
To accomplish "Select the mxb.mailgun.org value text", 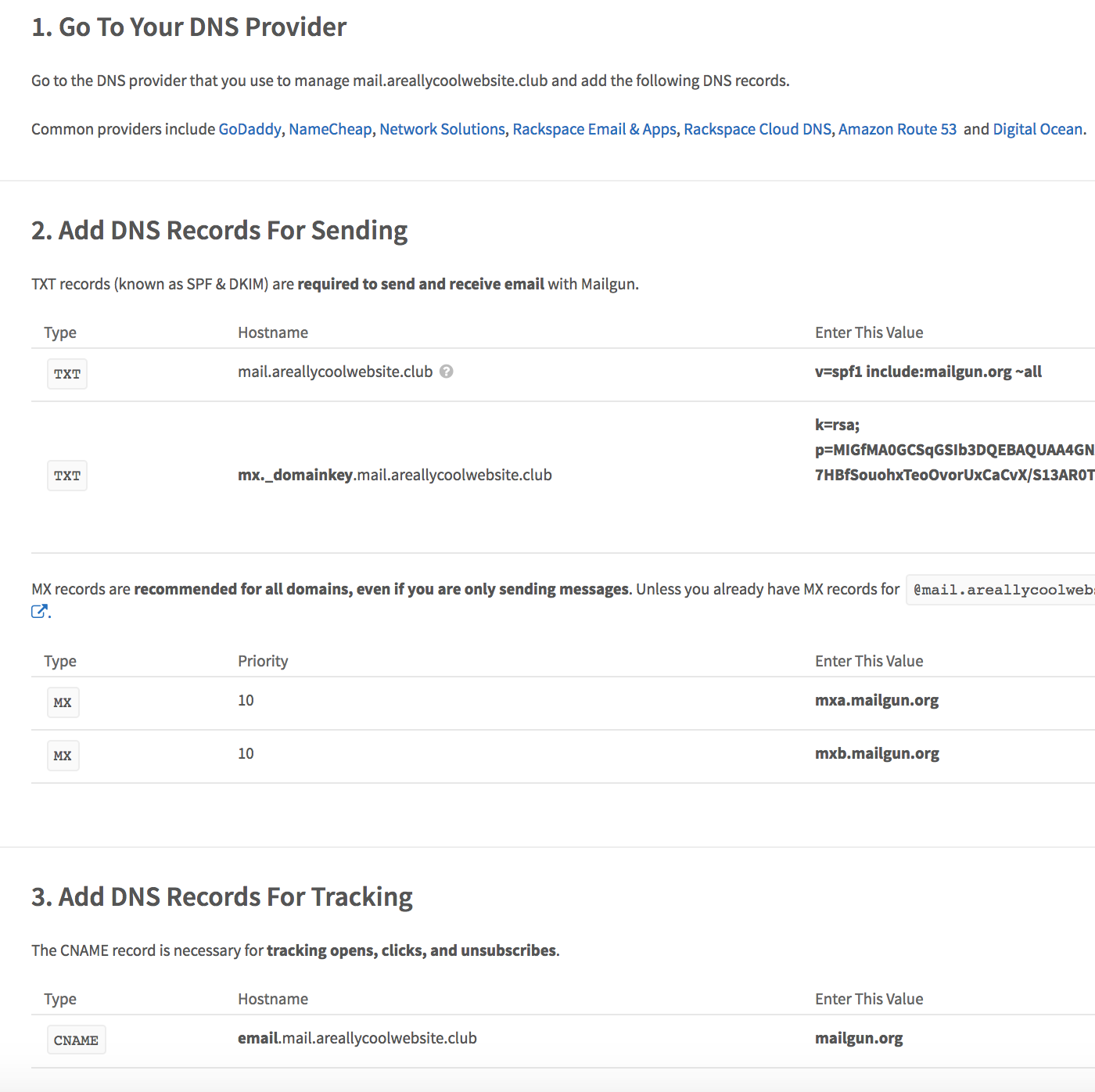I will [876, 753].
